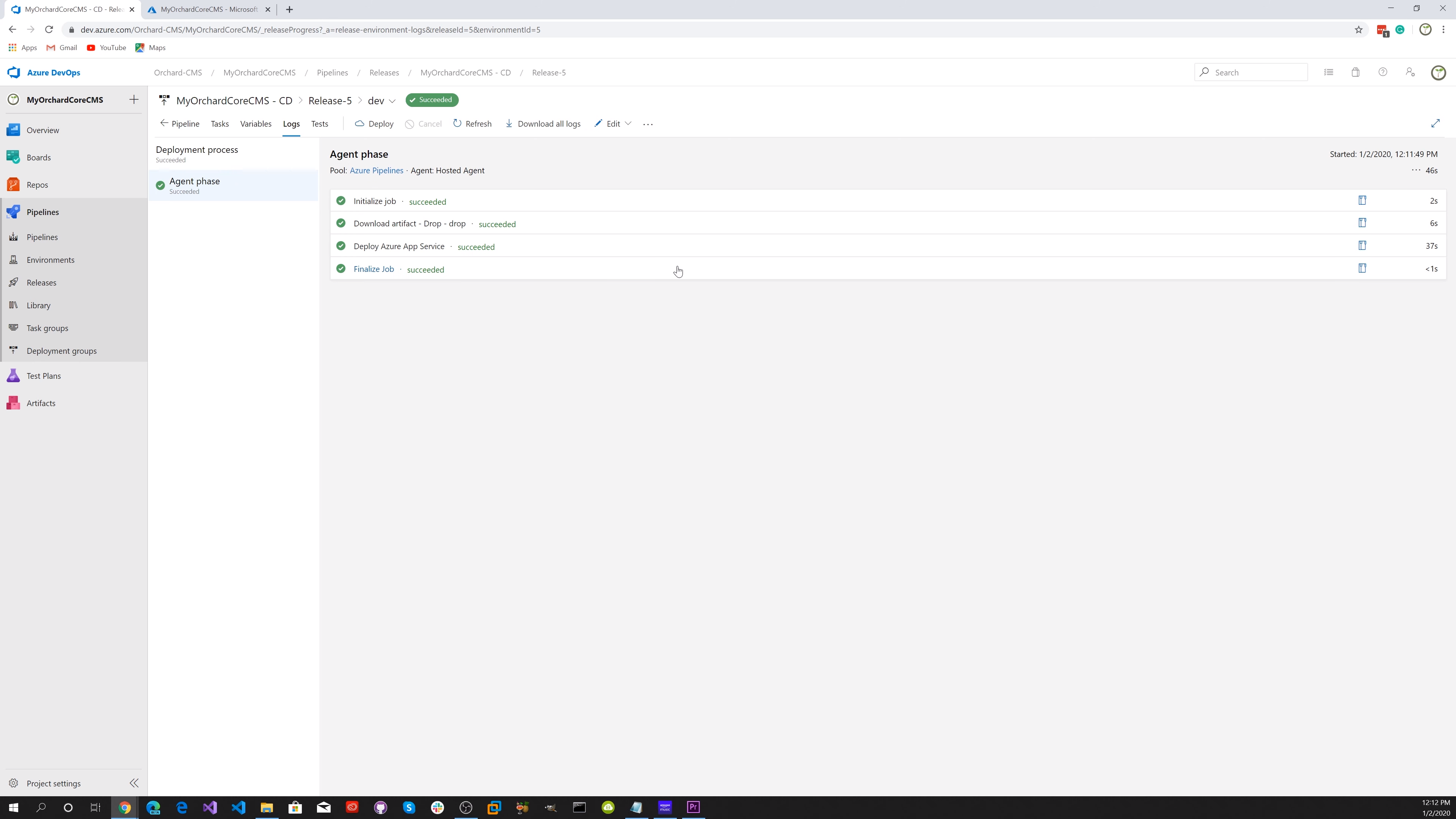
Task: Open Library in the sidebar
Action: pyautogui.click(x=38, y=305)
